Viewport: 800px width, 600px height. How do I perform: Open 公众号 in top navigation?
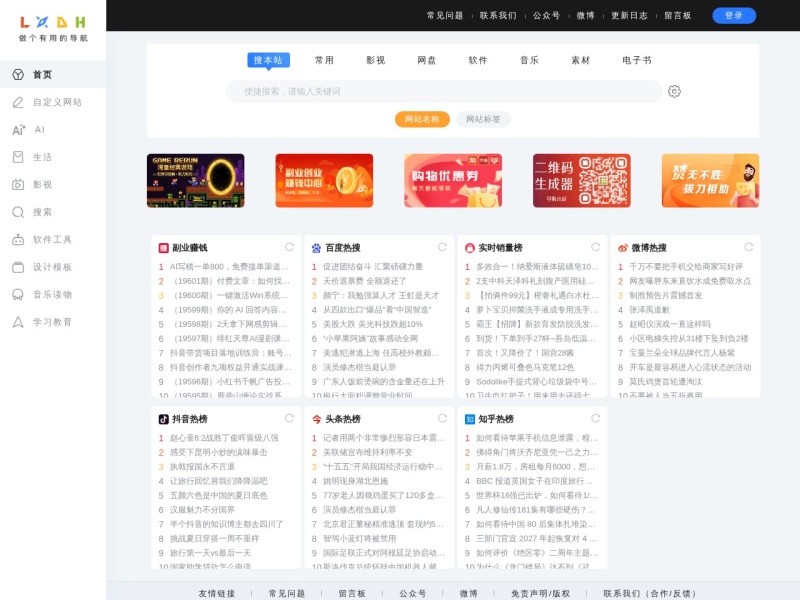point(546,15)
